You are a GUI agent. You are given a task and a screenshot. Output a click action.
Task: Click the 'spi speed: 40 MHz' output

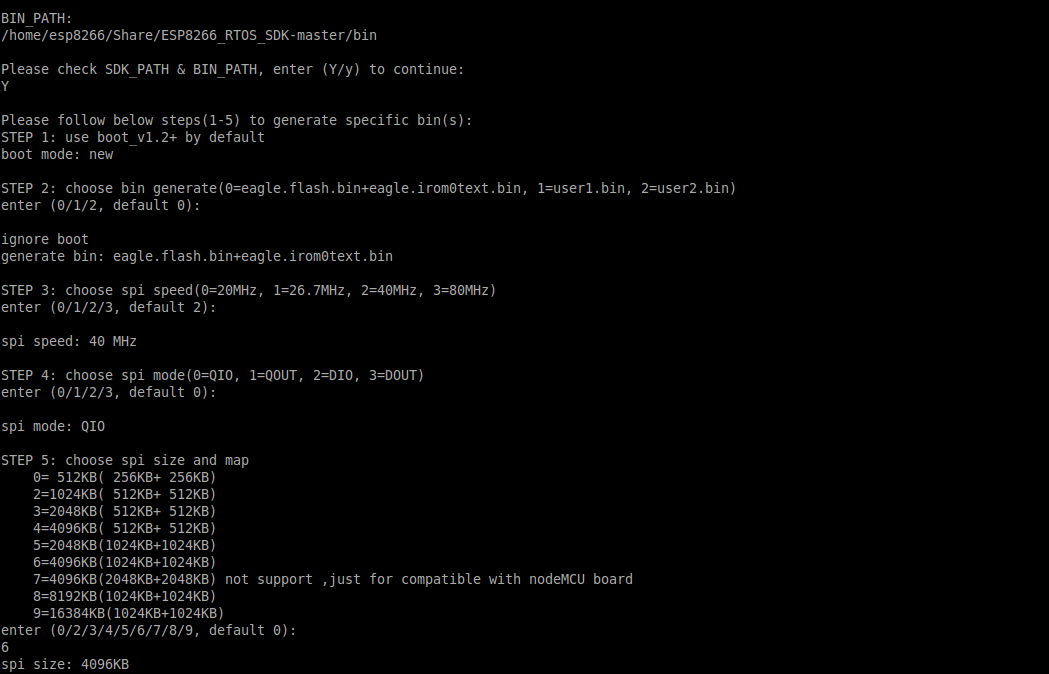point(69,341)
